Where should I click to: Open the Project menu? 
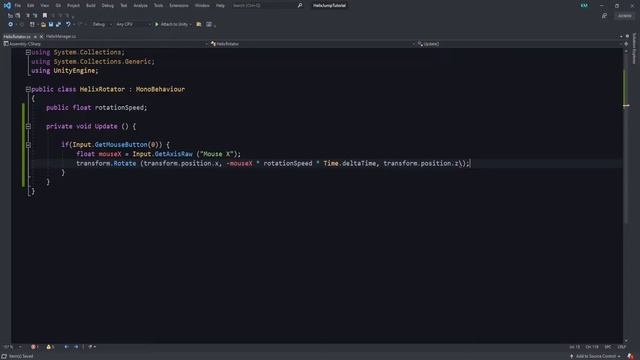coord(73,6)
